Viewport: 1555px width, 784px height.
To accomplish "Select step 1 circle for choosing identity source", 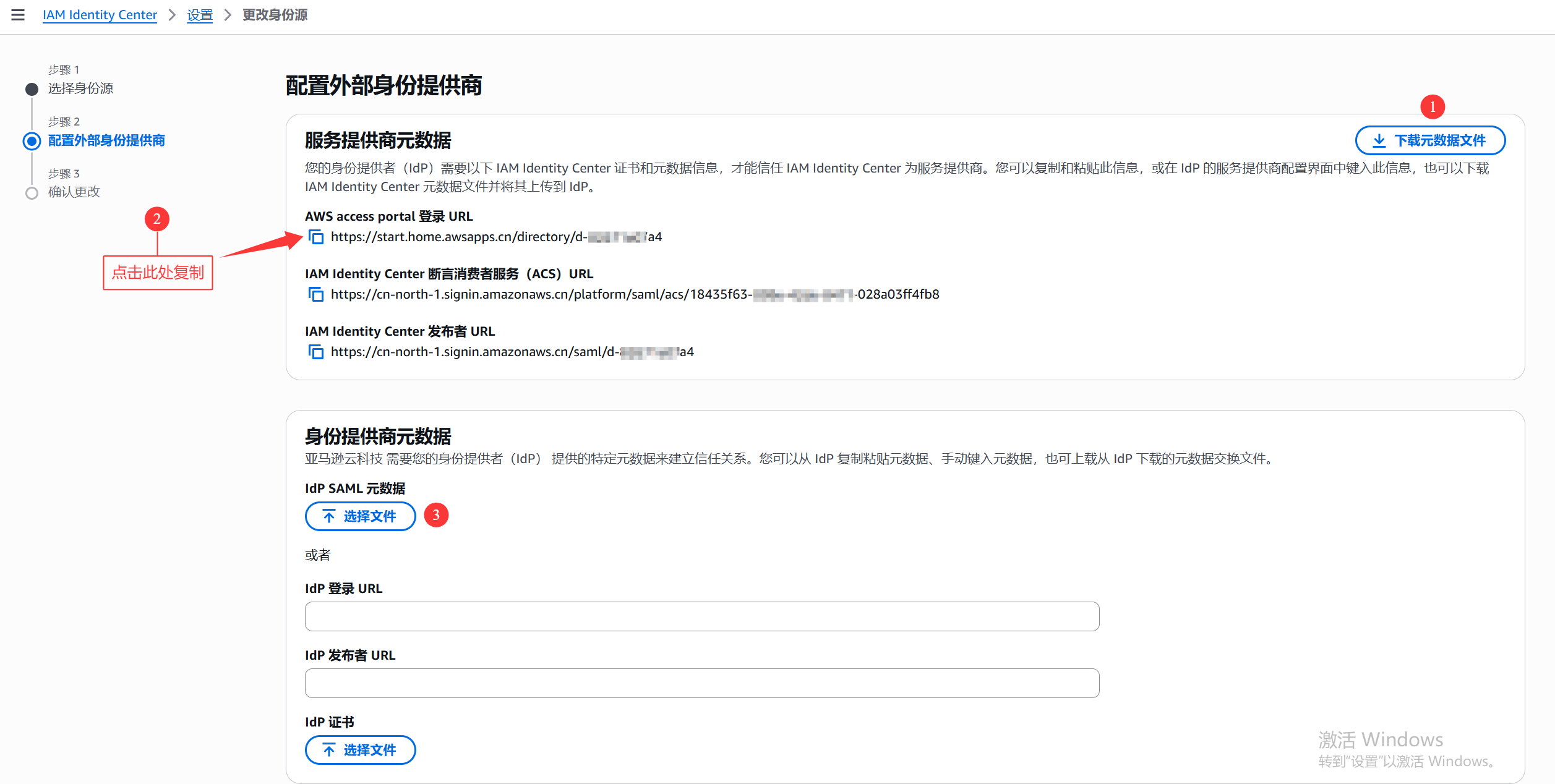I will 32,89.
